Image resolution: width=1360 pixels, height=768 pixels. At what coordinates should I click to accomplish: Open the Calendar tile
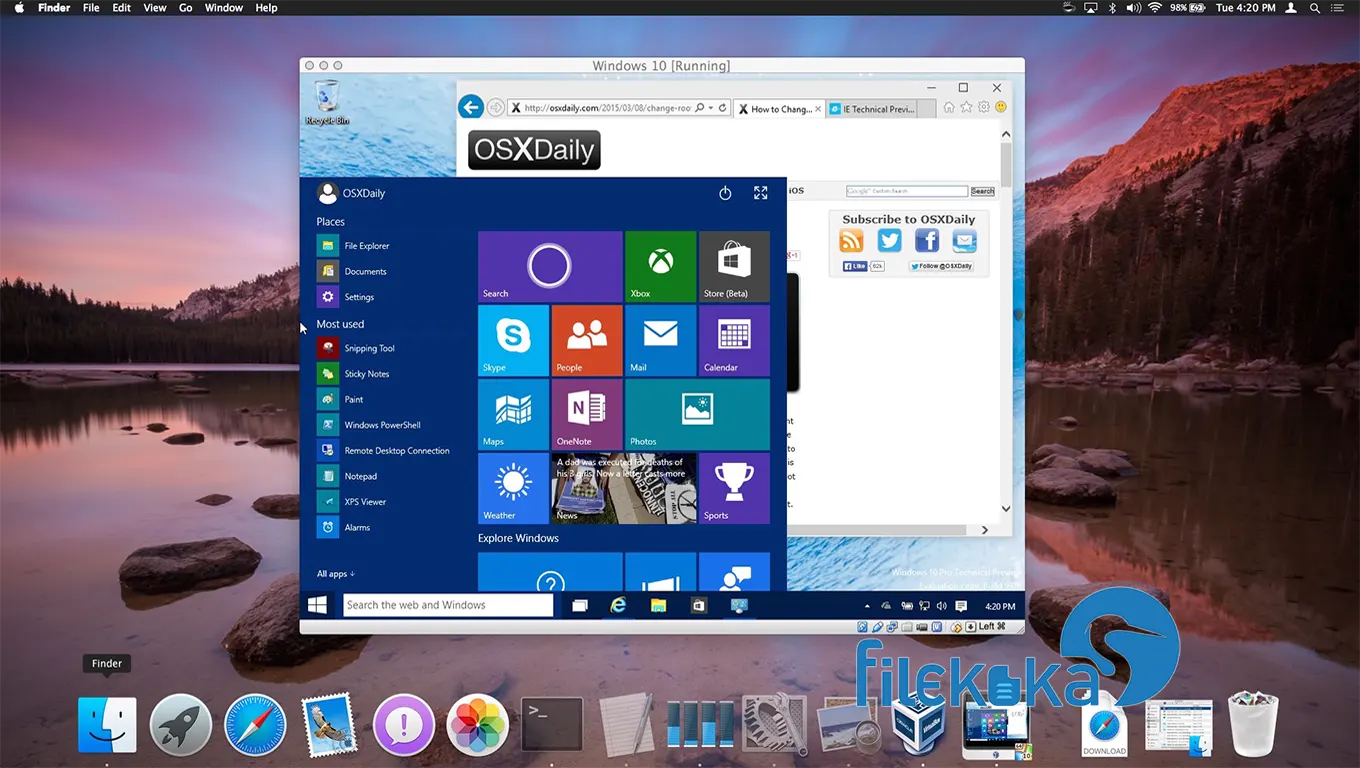(x=734, y=340)
